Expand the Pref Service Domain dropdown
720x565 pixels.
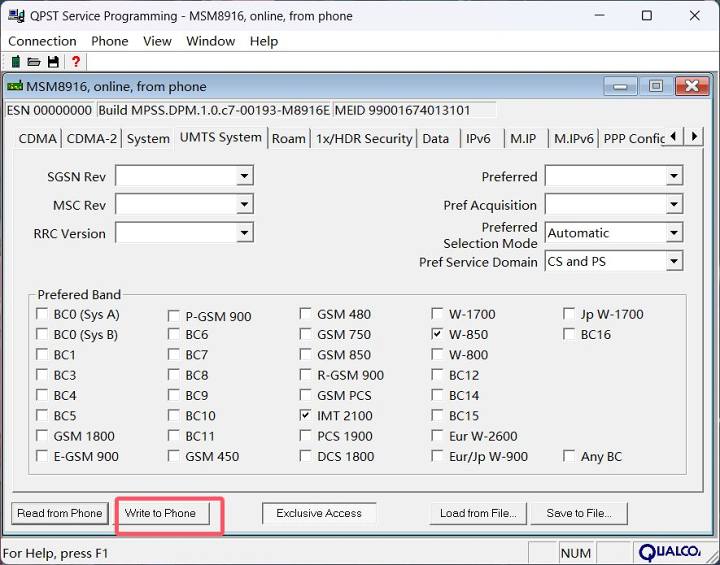(x=674, y=262)
